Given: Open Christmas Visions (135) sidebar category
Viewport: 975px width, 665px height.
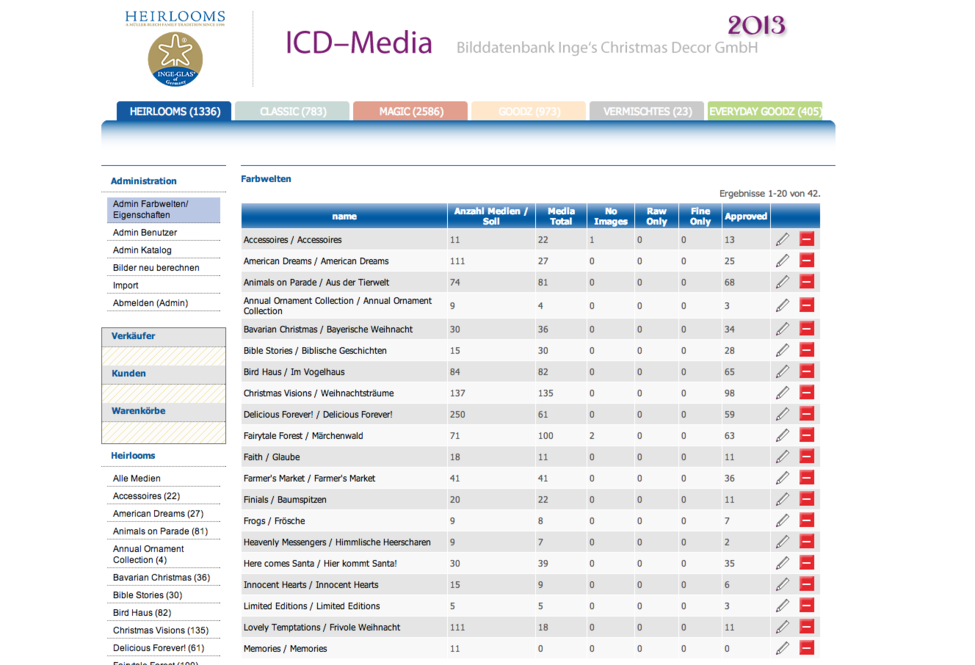Looking at the screenshot, I should pyautogui.click(x=160, y=630).
